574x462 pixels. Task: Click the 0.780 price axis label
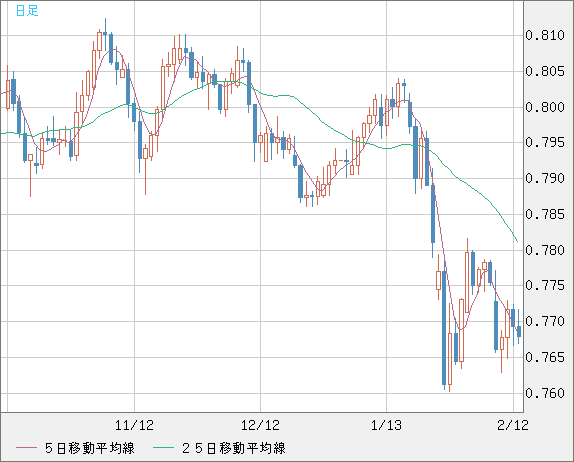click(x=545, y=250)
